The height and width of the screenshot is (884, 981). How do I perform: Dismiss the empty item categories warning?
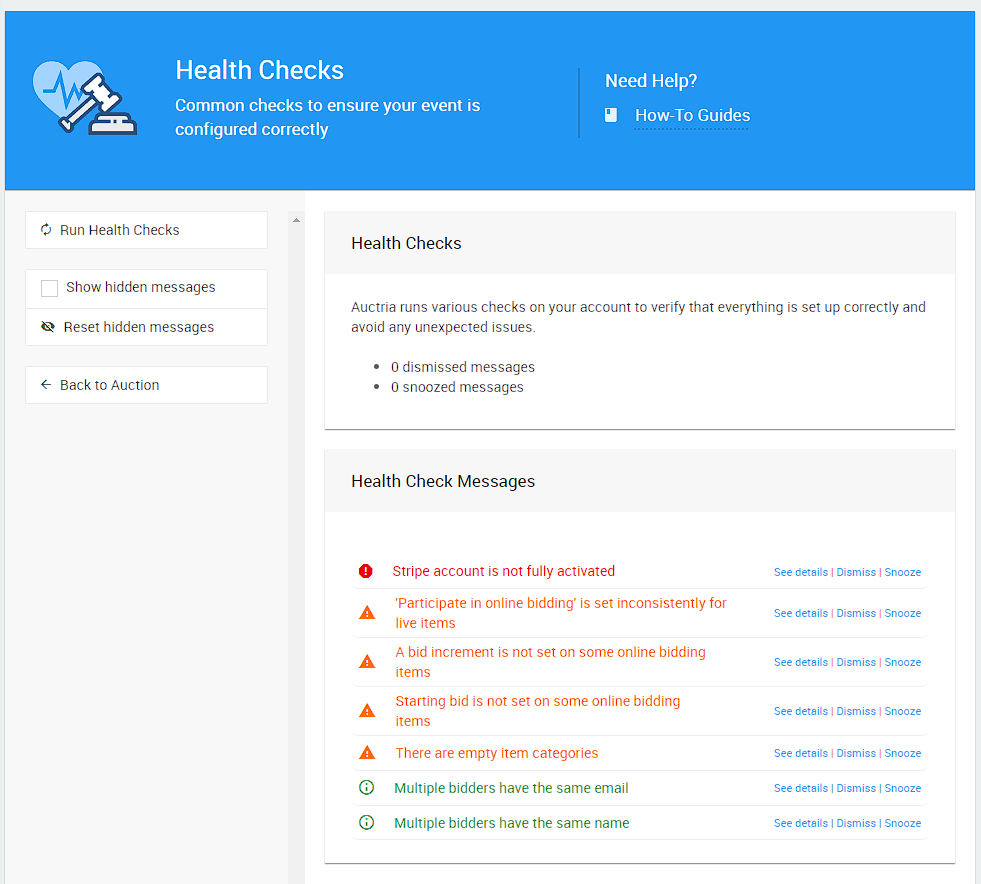[856, 754]
